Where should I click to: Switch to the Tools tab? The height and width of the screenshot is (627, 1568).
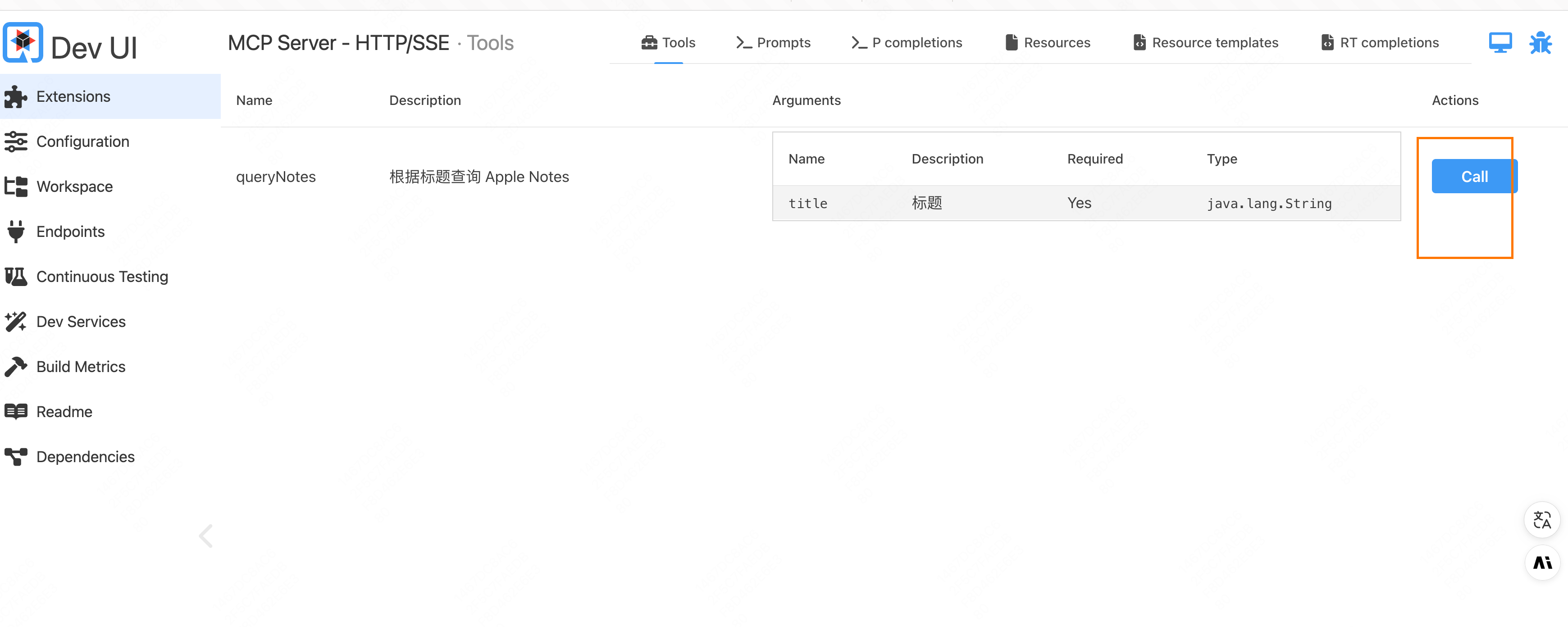point(668,43)
